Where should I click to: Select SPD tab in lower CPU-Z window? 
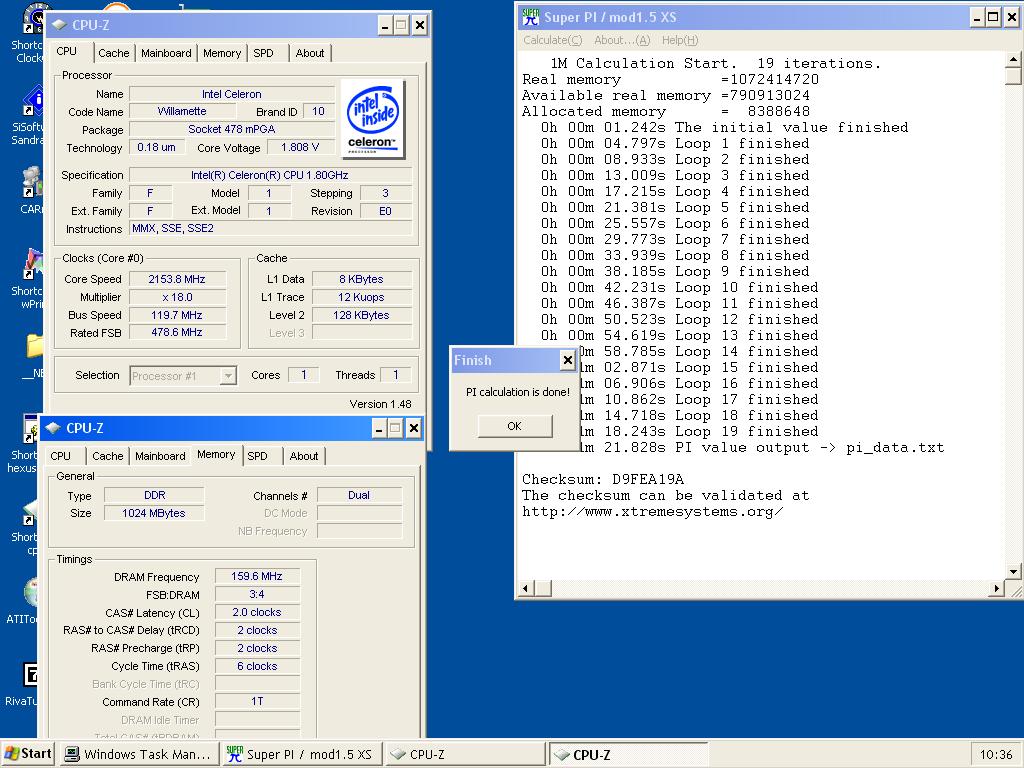257,456
